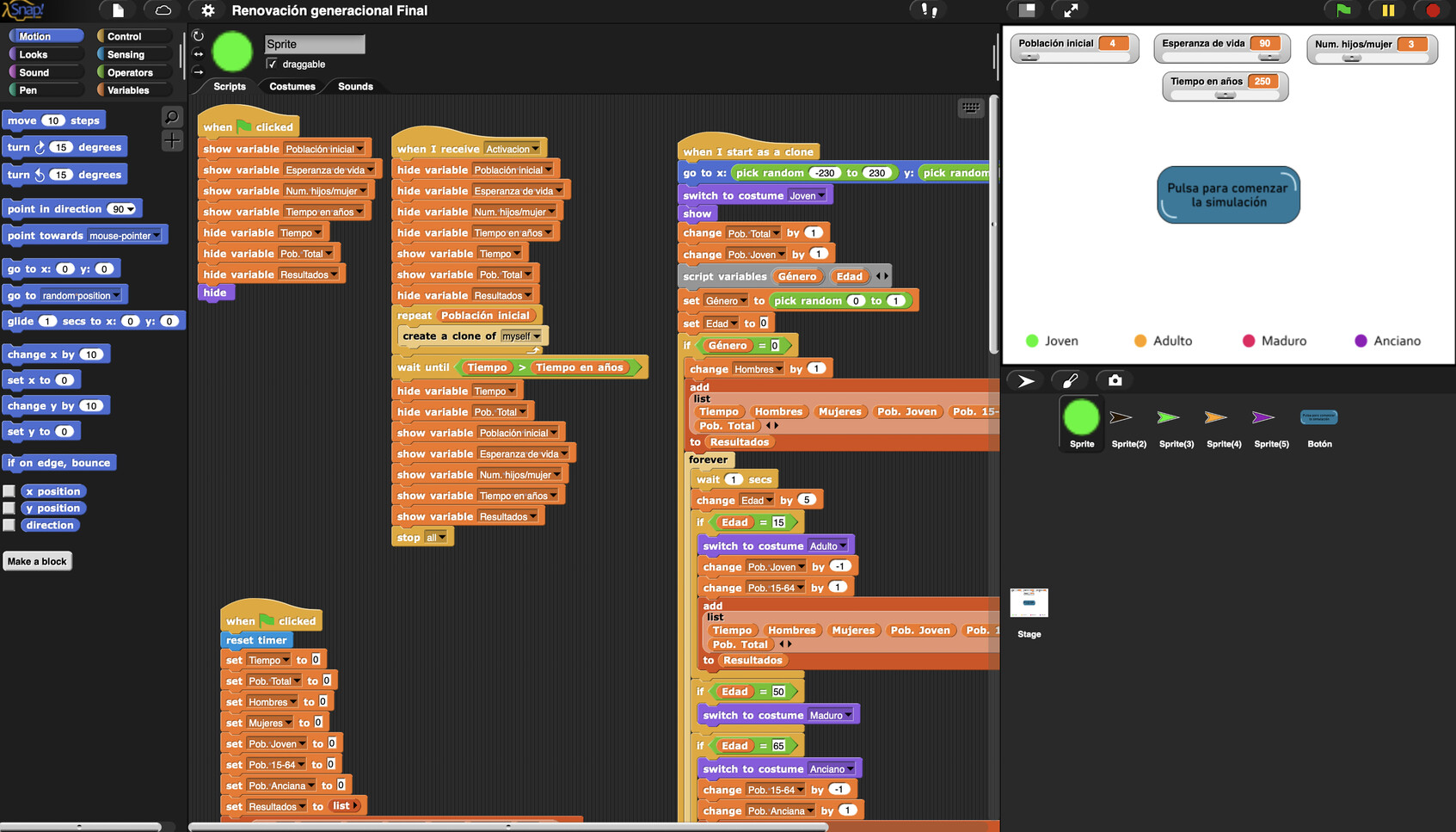Screen dimensions: 1456x832
Task: Open the go to random position dropdown
Action: (117, 296)
